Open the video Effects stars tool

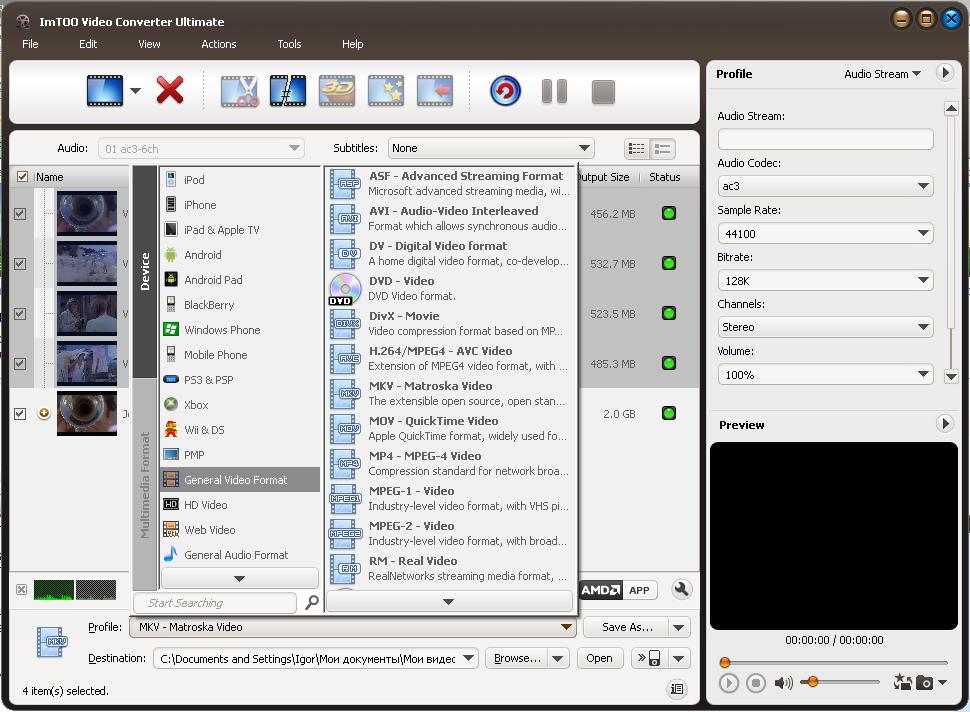(386, 91)
